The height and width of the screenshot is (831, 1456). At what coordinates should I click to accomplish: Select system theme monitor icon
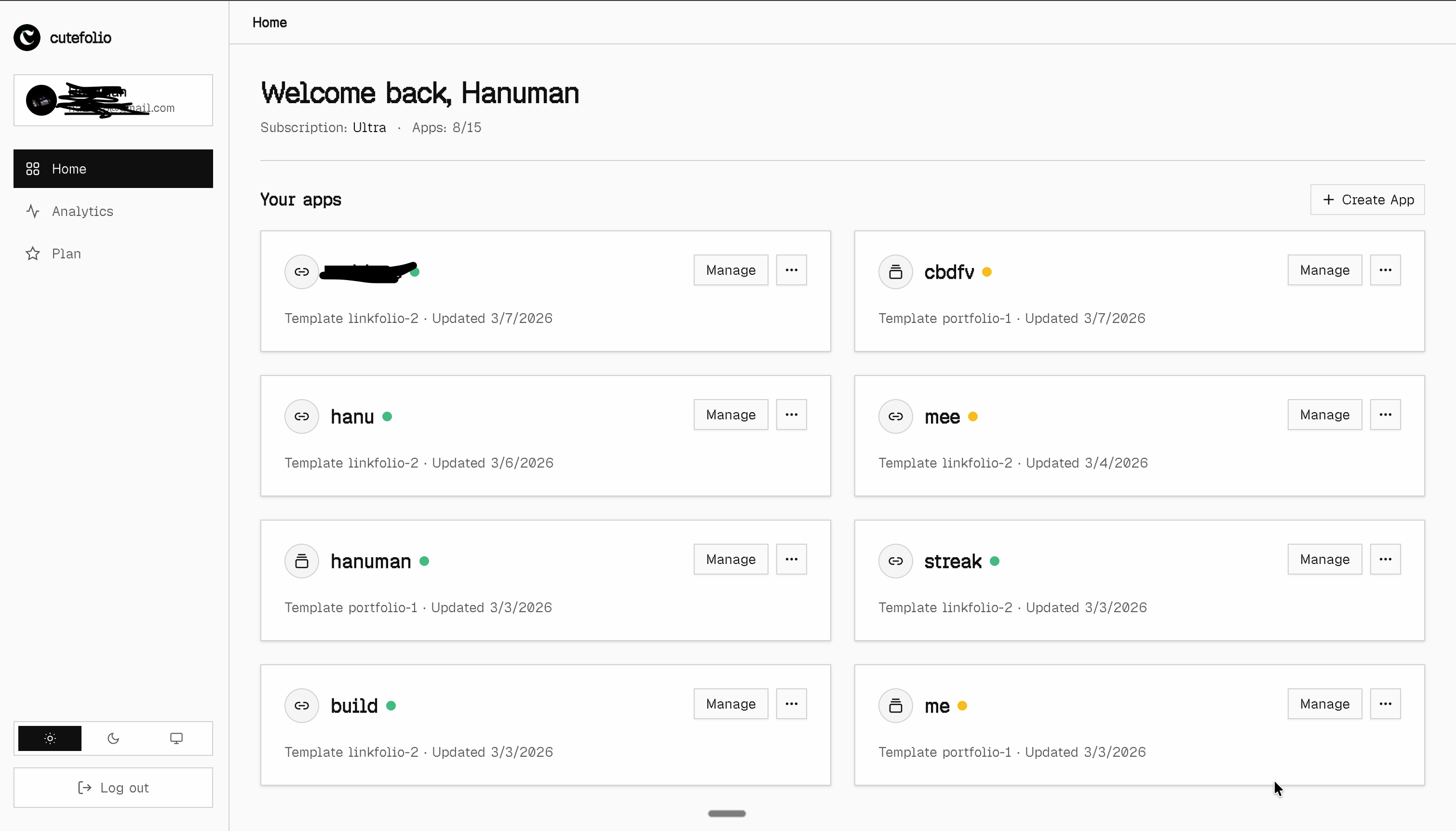[176, 738]
